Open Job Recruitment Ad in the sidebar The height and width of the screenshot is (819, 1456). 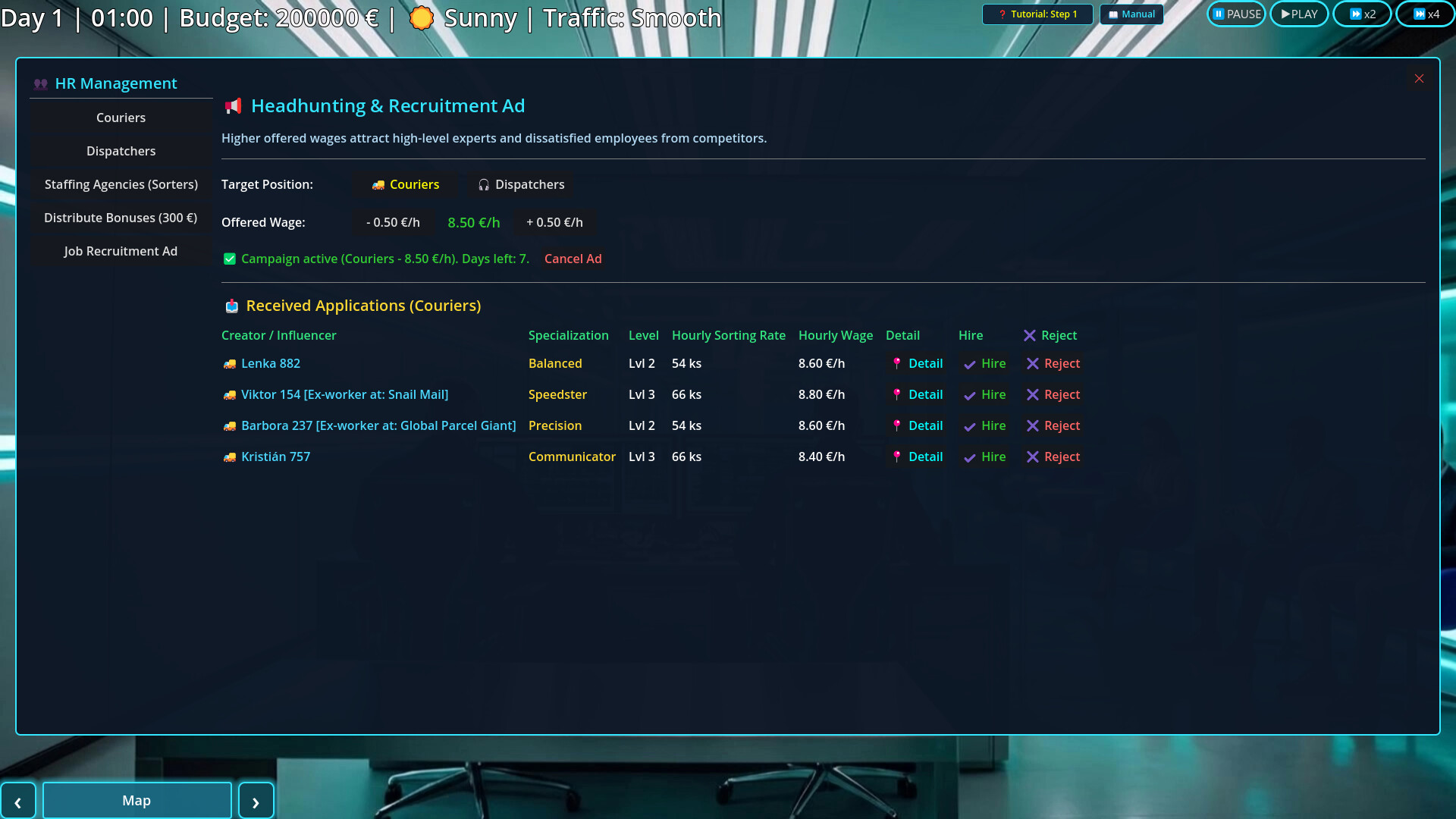click(x=121, y=251)
